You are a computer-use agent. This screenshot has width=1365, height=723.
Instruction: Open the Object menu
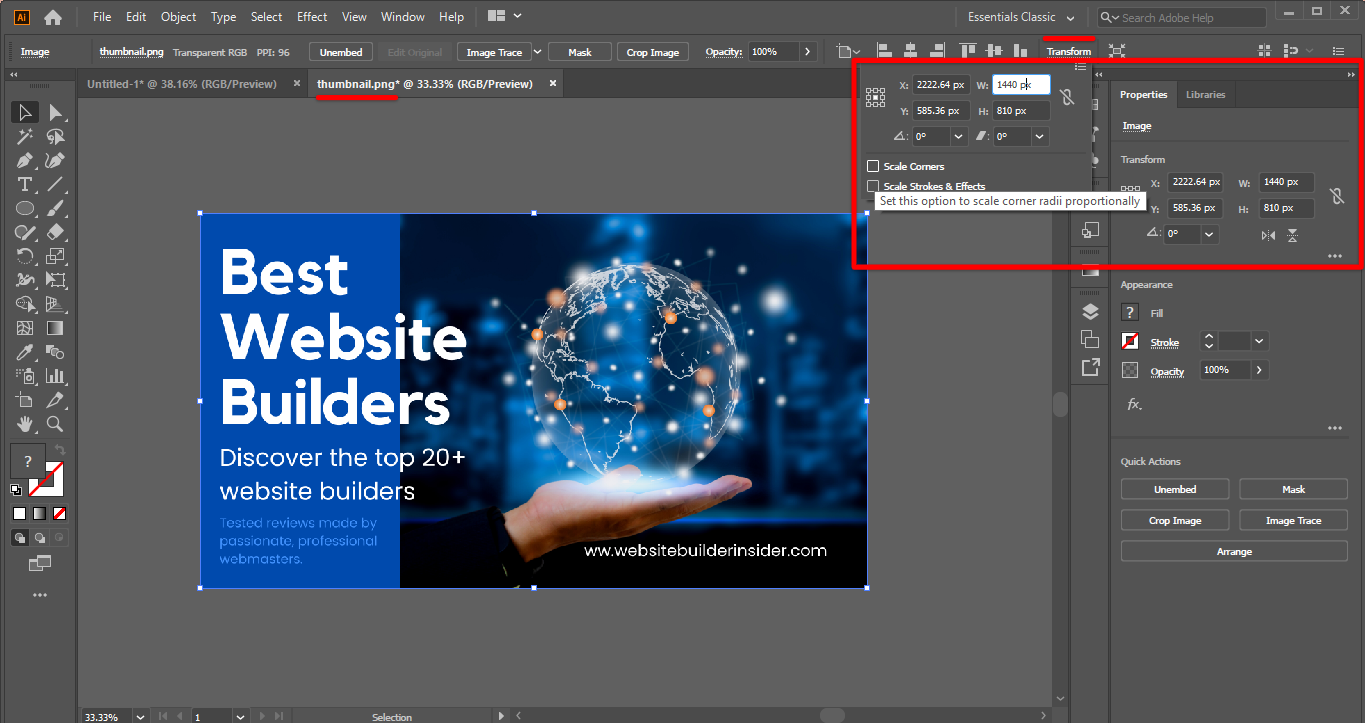click(x=178, y=16)
